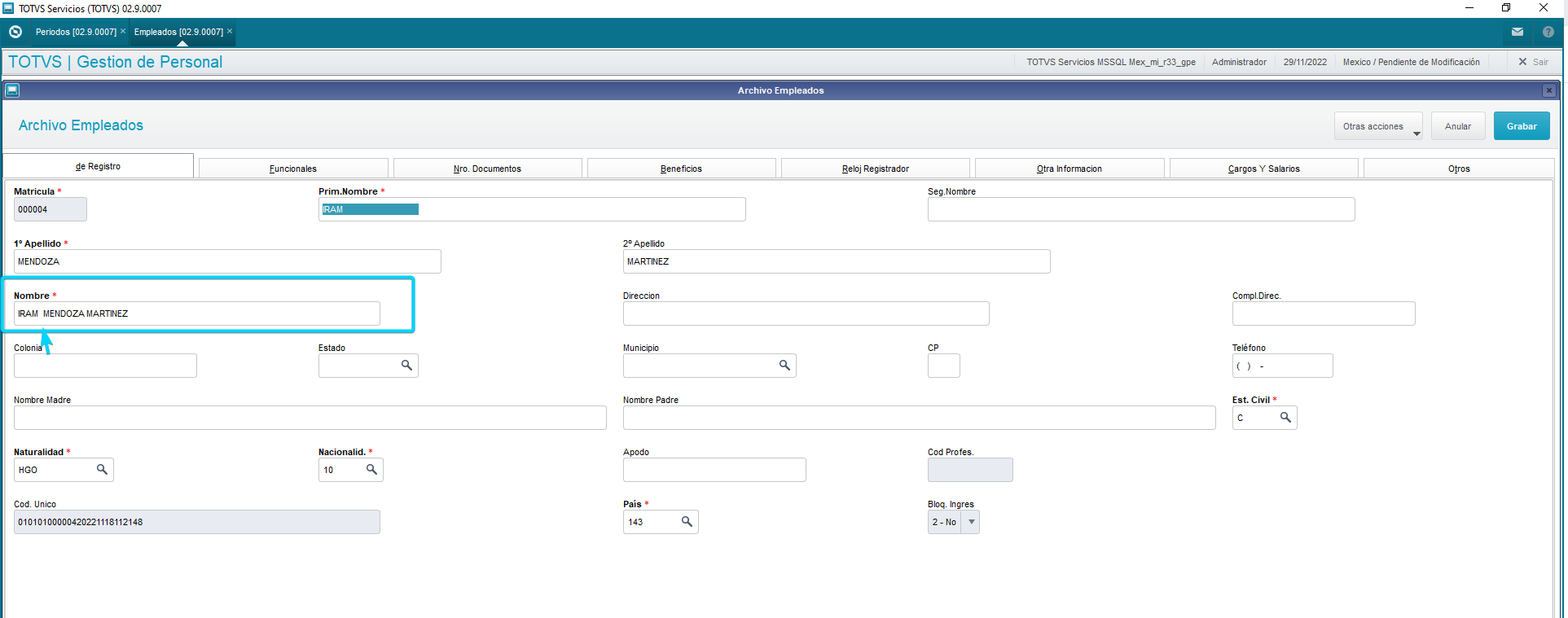Open the Reloj Registrador tab
Viewport: 1568px width, 618px height.
click(x=876, y=169)
